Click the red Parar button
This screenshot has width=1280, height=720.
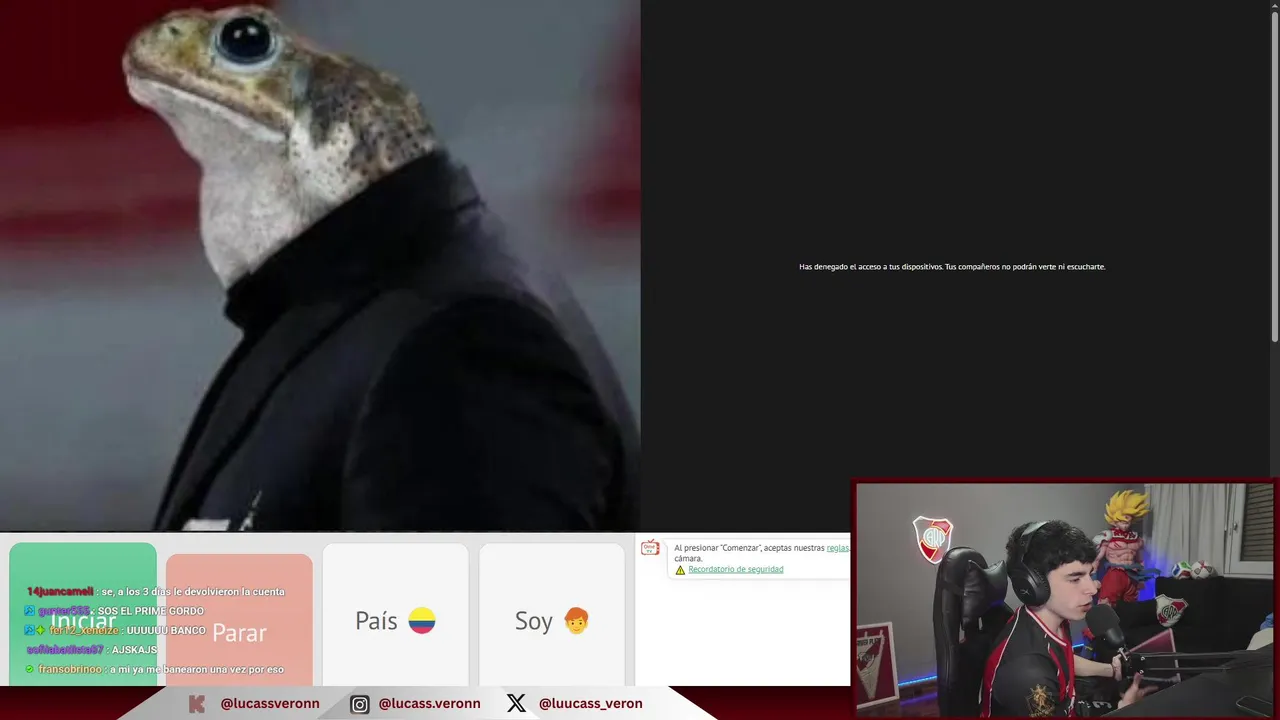pos(239,620)
